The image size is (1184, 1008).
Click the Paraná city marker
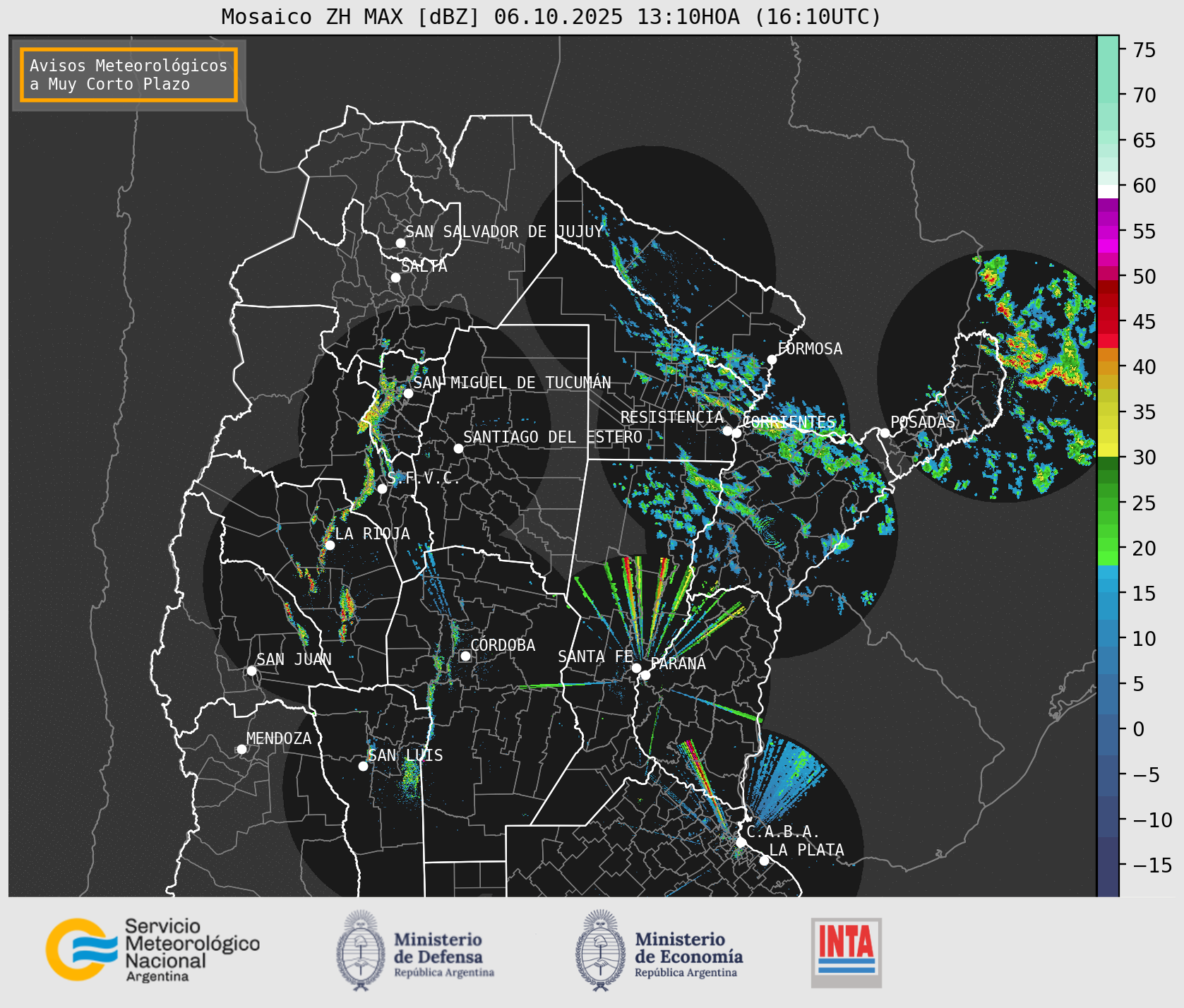645,675
